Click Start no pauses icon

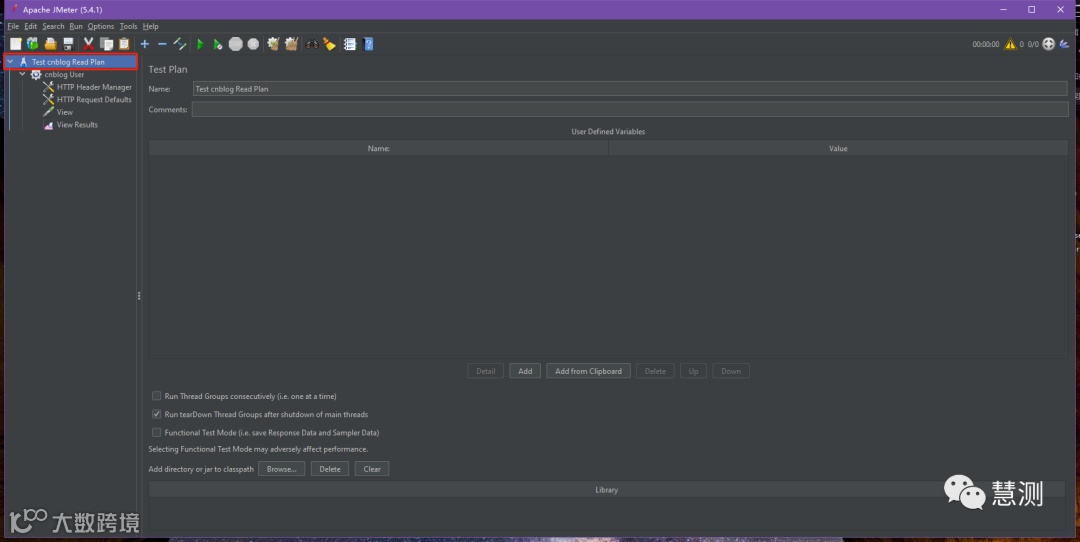(x=218, y=44)
